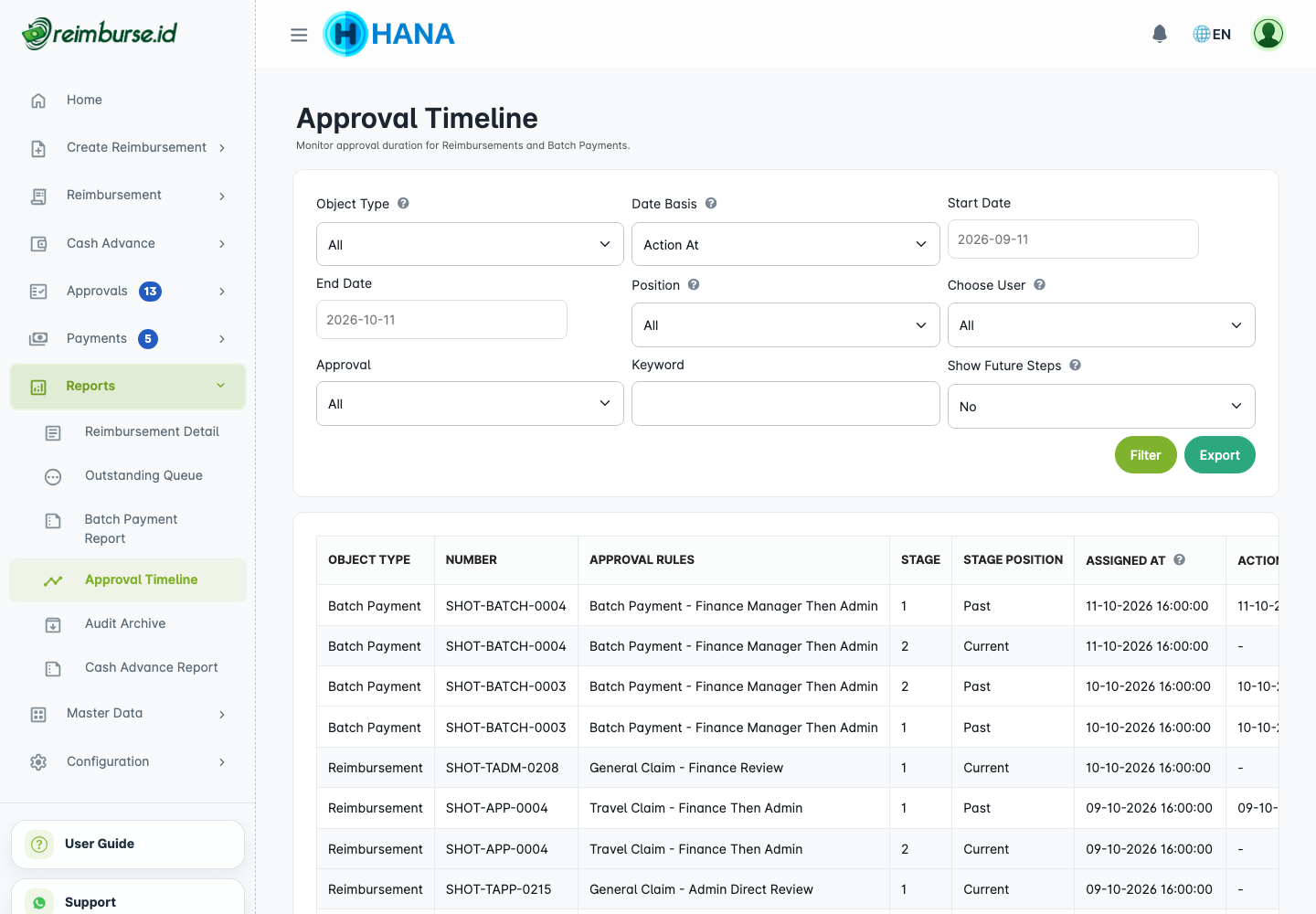Expand the Master Data chevron
Screen dimensions: 1316x914
[x=222, y=715]
